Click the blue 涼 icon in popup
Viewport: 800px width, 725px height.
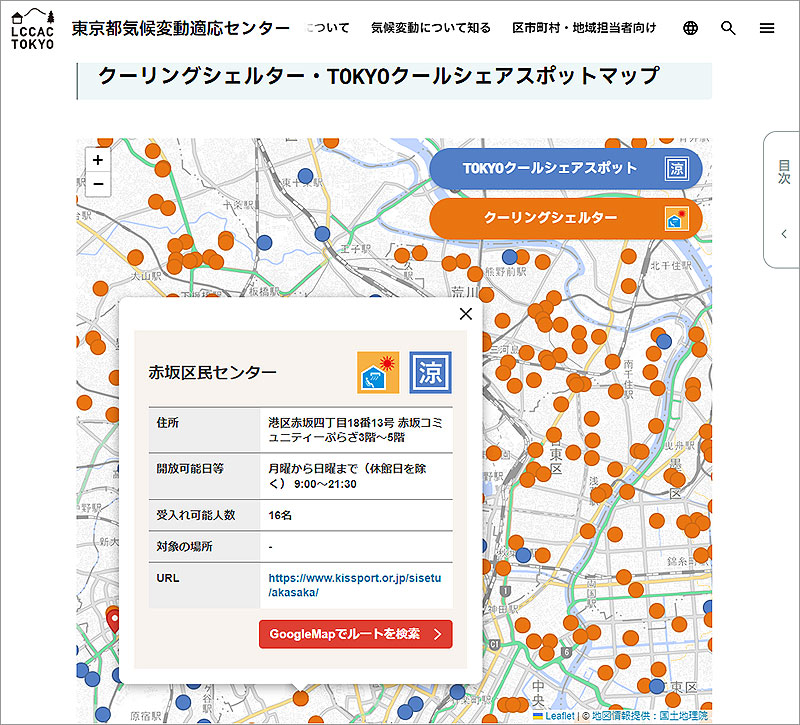point(431,372)
